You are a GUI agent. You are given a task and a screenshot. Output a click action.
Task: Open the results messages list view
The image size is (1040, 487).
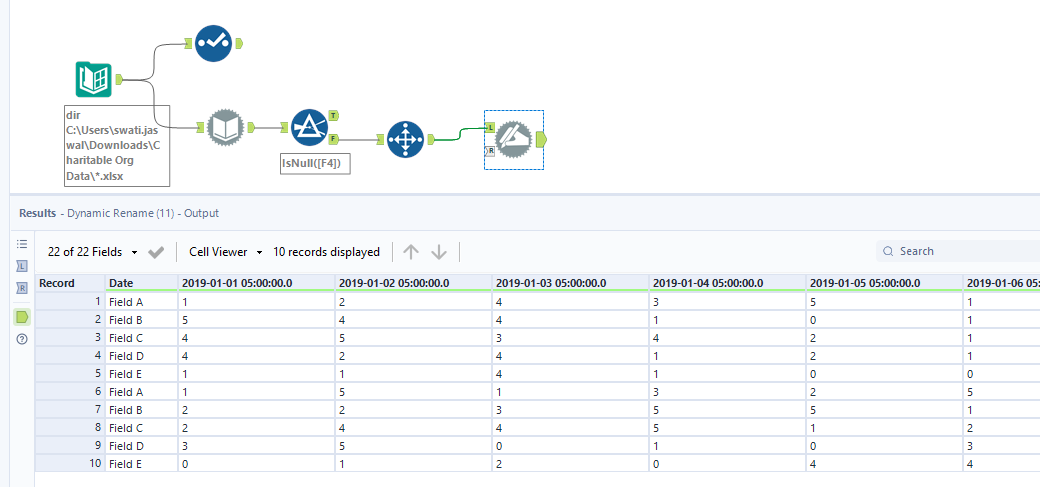pos(21,244)
